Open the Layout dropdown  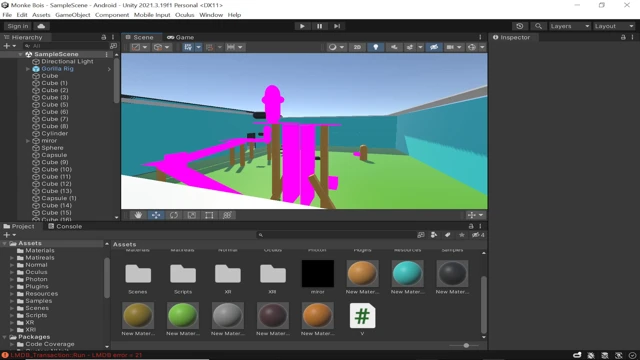tap(614, 26)
